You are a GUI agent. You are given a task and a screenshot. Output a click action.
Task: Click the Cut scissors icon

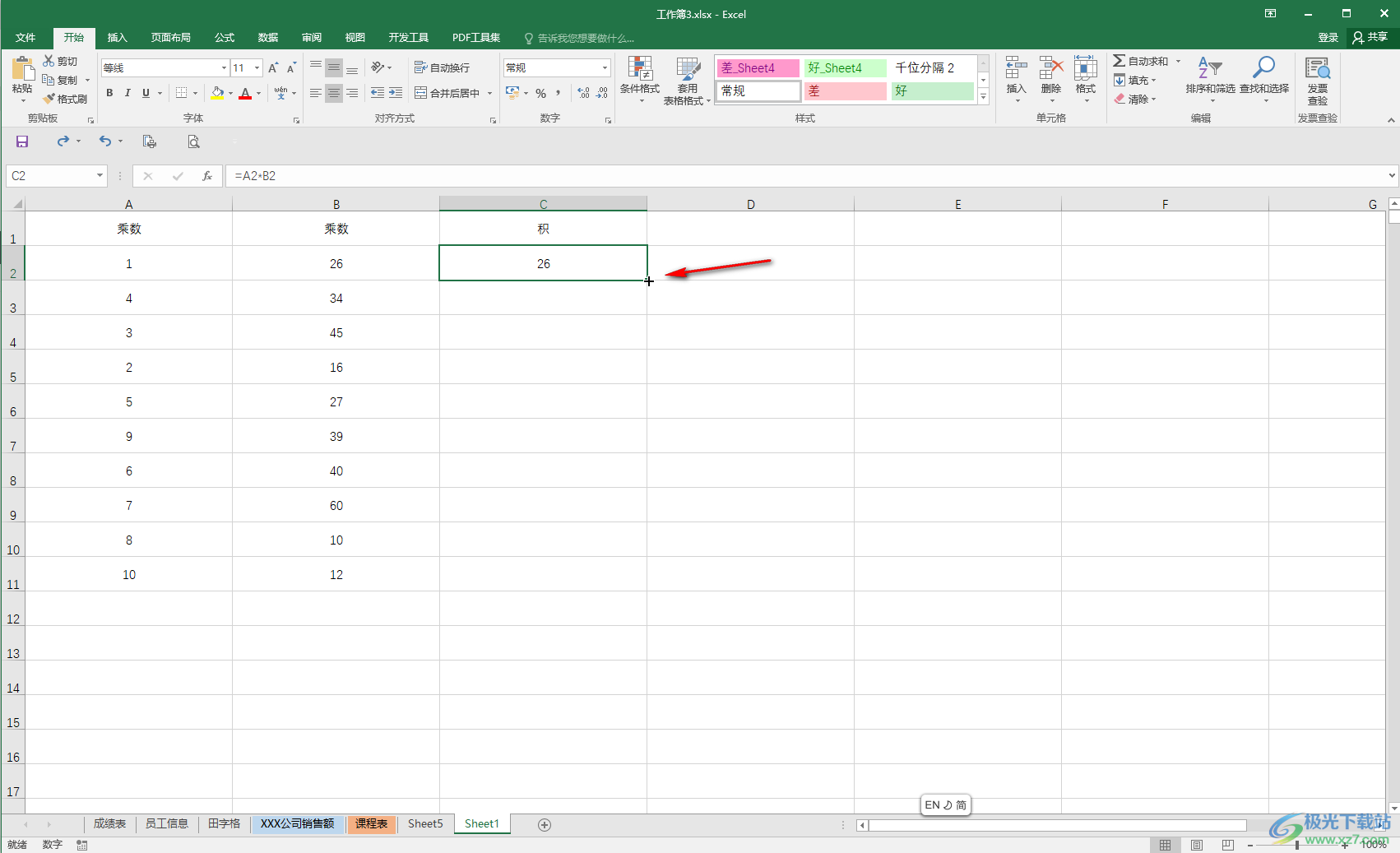click(x=49, y=62)
